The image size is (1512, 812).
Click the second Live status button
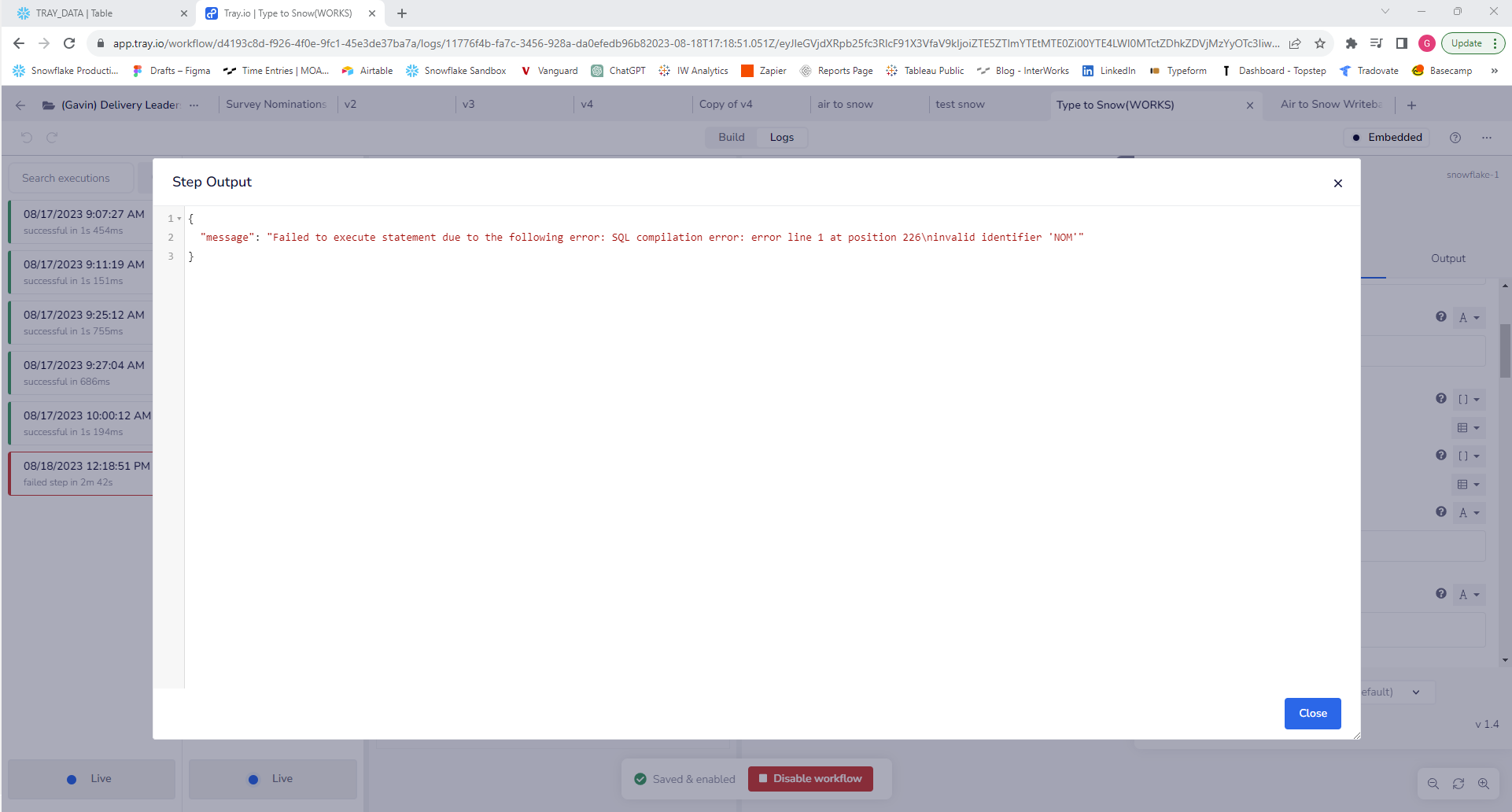pos(272,779)
